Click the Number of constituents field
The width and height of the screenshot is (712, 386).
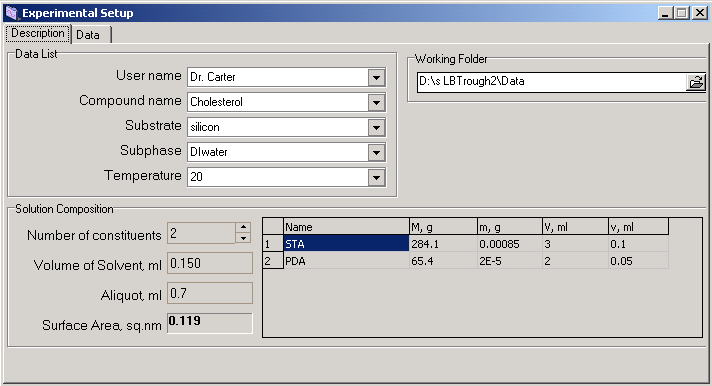tap(202, 233)
